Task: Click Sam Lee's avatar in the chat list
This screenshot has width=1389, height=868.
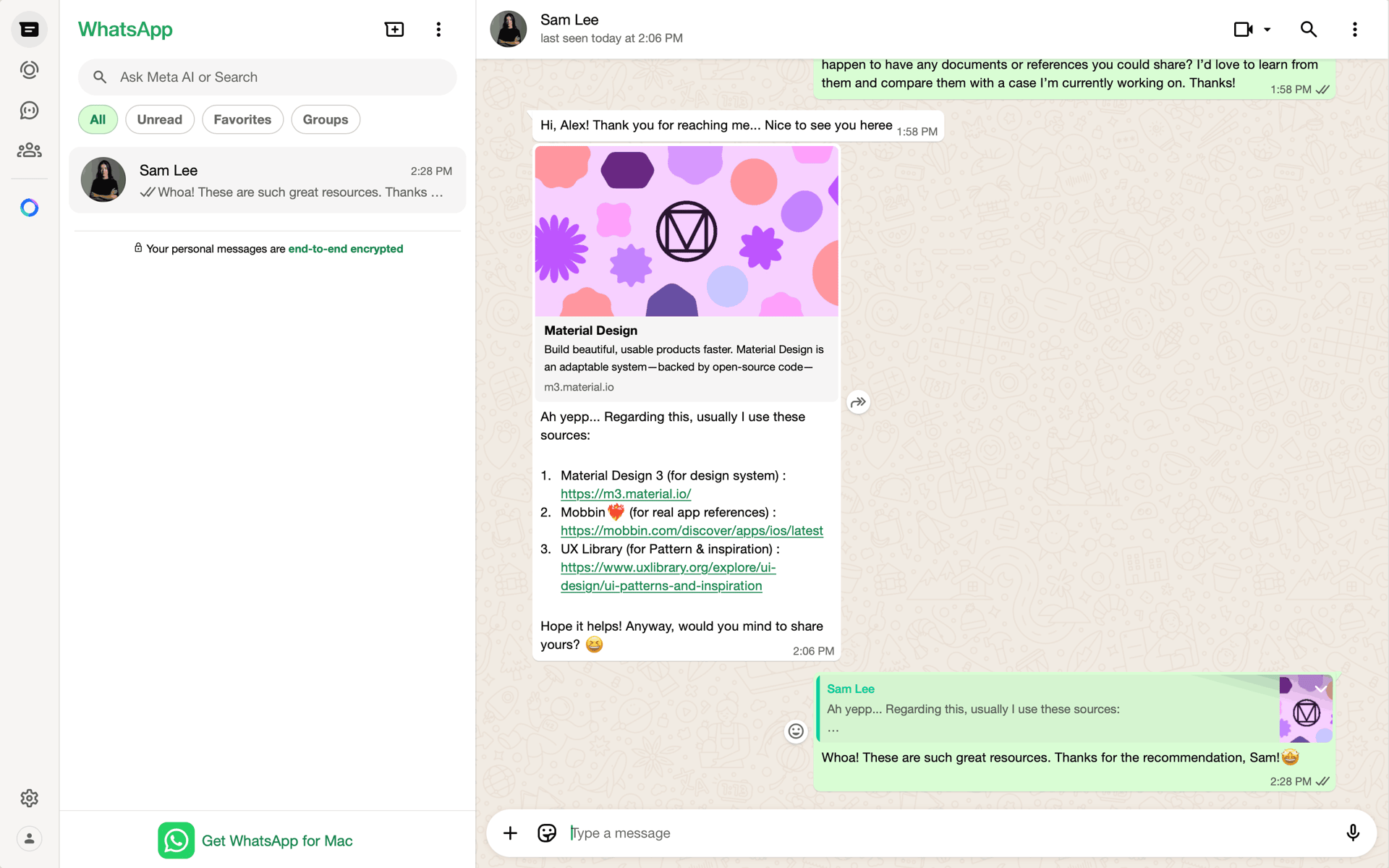Action: pyautogui.click(x=103, y=180)
